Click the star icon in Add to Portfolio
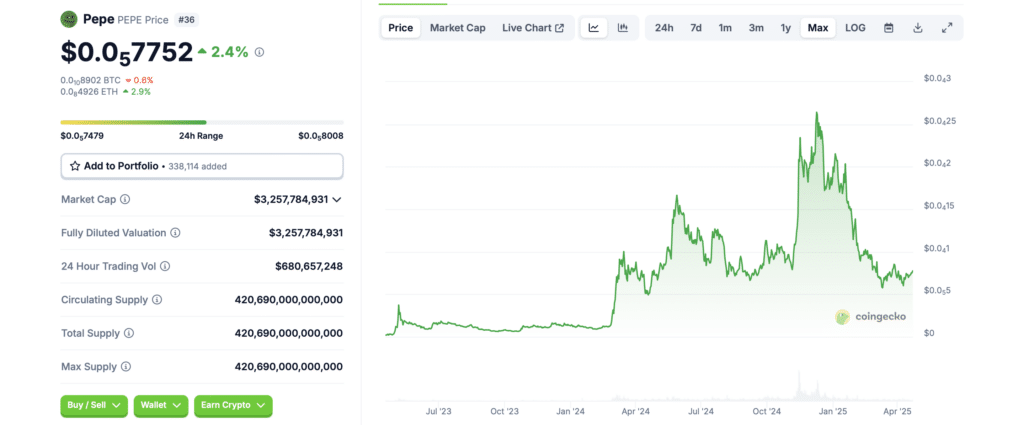 (x=75, y=166)
